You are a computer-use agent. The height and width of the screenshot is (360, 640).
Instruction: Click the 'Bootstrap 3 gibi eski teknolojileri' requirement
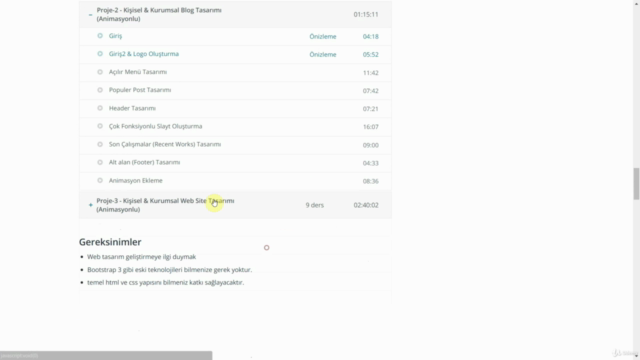170,270
